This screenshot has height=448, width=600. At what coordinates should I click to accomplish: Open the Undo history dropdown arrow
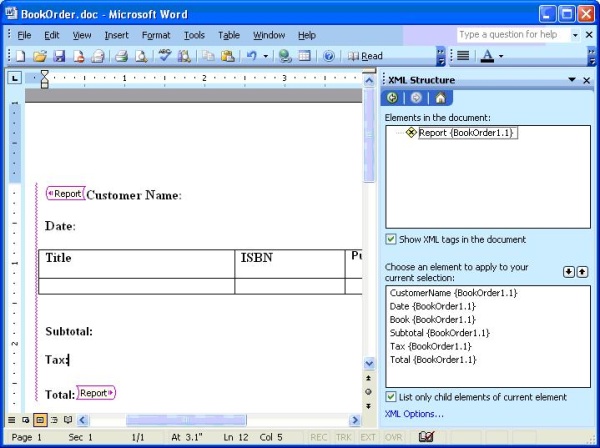click(266, 57)
